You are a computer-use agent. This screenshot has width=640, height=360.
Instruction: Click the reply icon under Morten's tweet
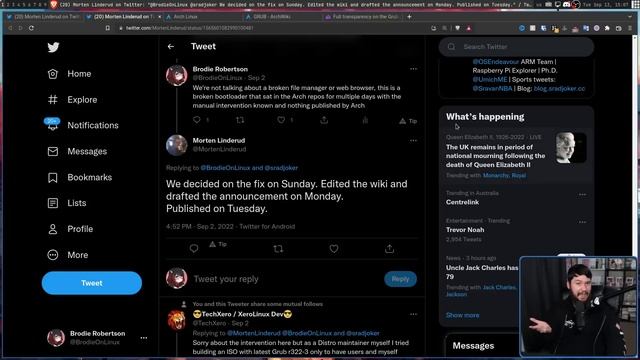(194, 249)
